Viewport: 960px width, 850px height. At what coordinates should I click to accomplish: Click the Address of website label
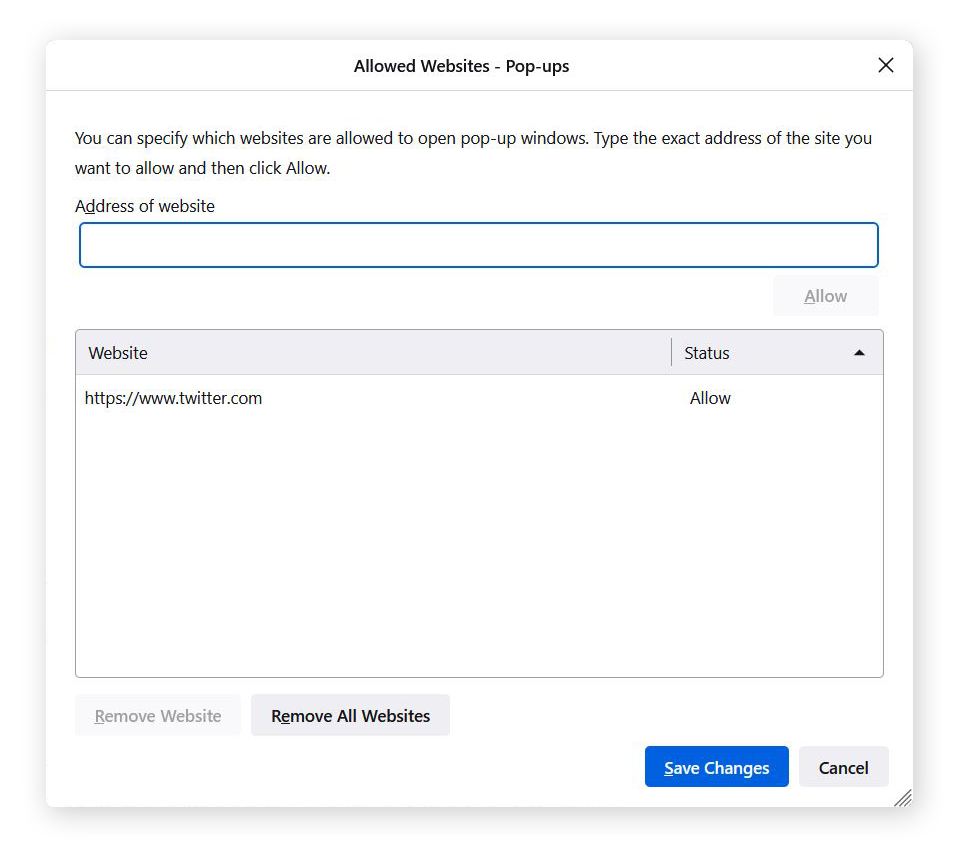click(x=145, y=206)
